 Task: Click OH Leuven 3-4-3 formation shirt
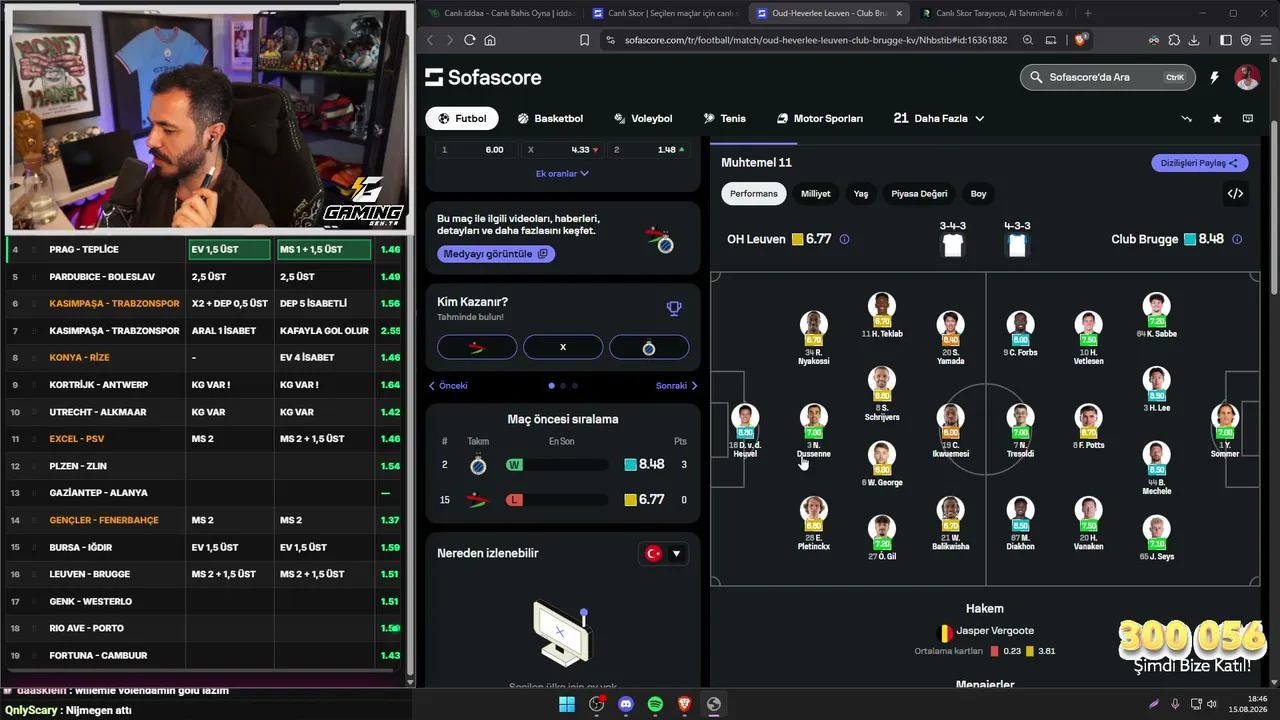(952, 245)
